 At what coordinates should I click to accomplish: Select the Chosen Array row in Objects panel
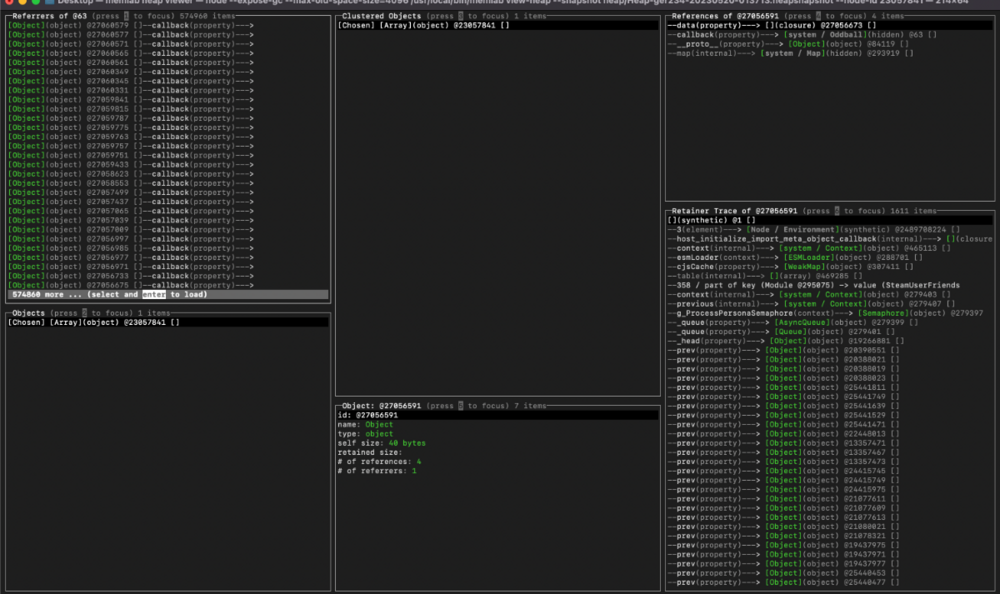(x=94, y=322)
